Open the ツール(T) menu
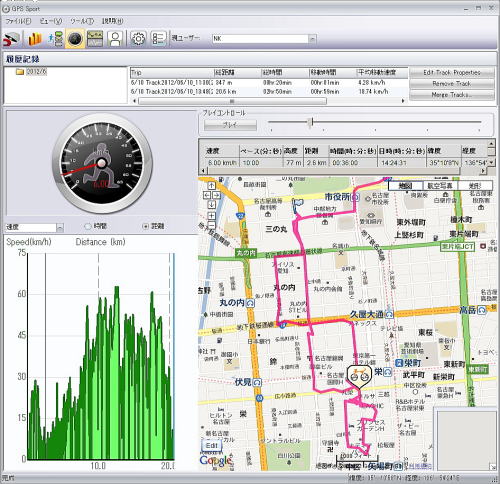Screen dimensions: 500x484 pyautogui.click(x=82, y=21)
